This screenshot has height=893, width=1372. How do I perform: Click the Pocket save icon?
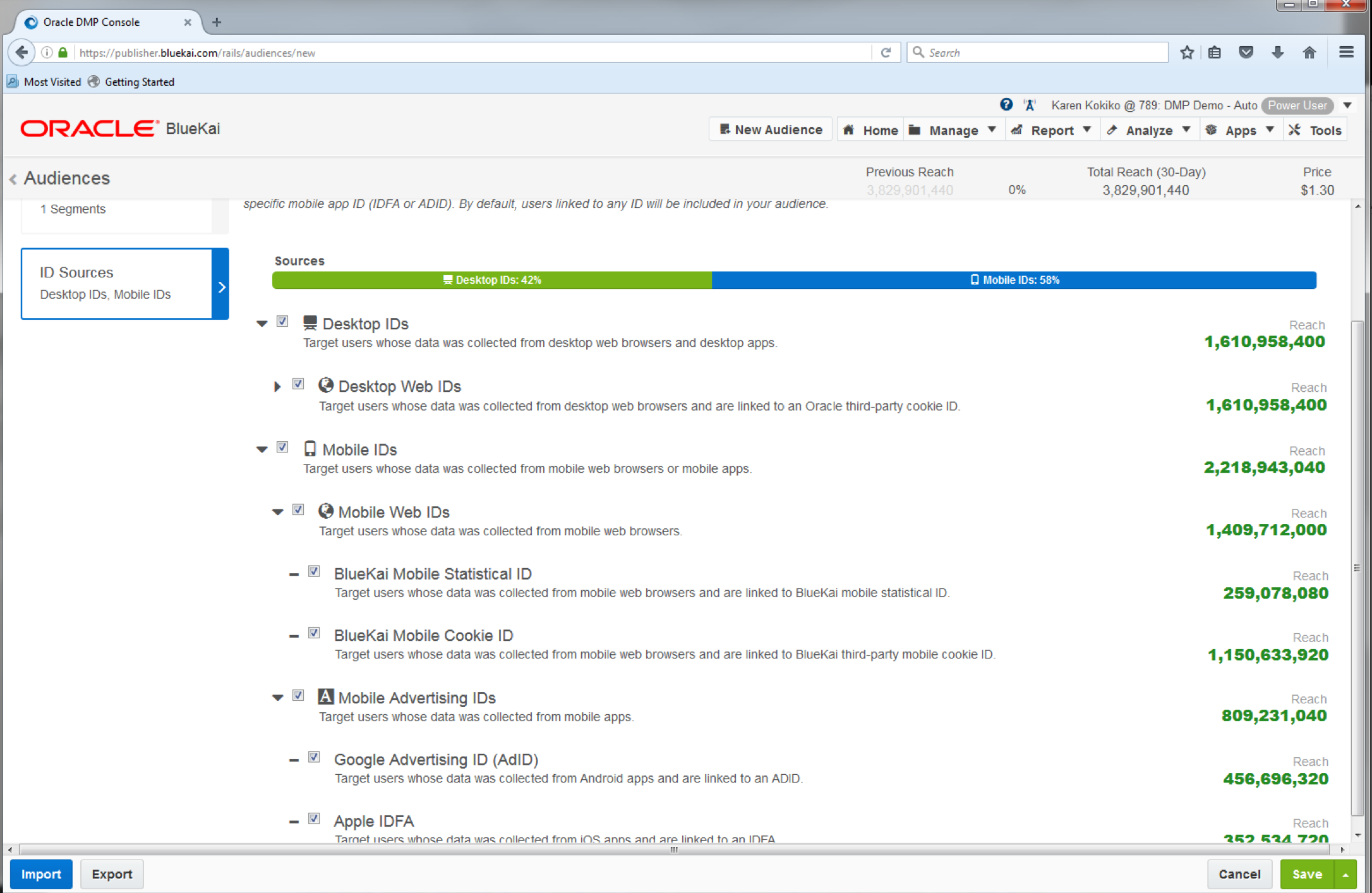(x=1246, y=52)
